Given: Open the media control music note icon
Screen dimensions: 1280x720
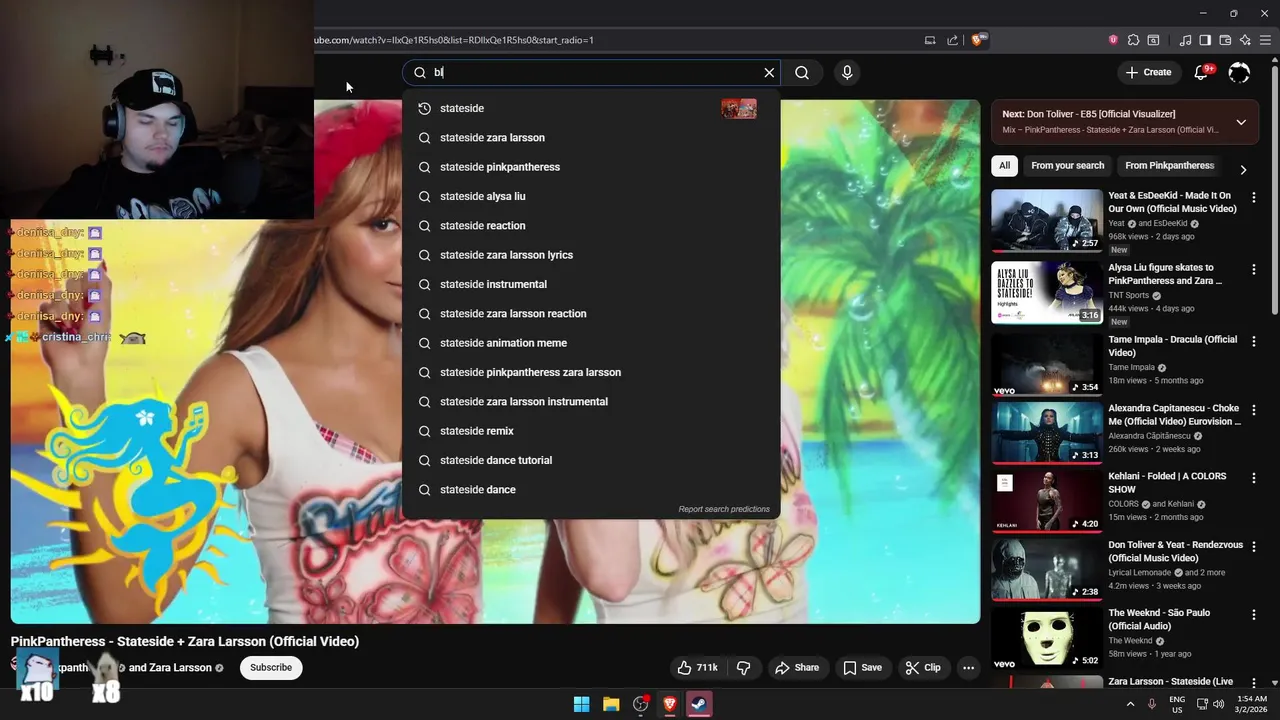Looking at the screenshot, I should click(x=1185, y=40).
